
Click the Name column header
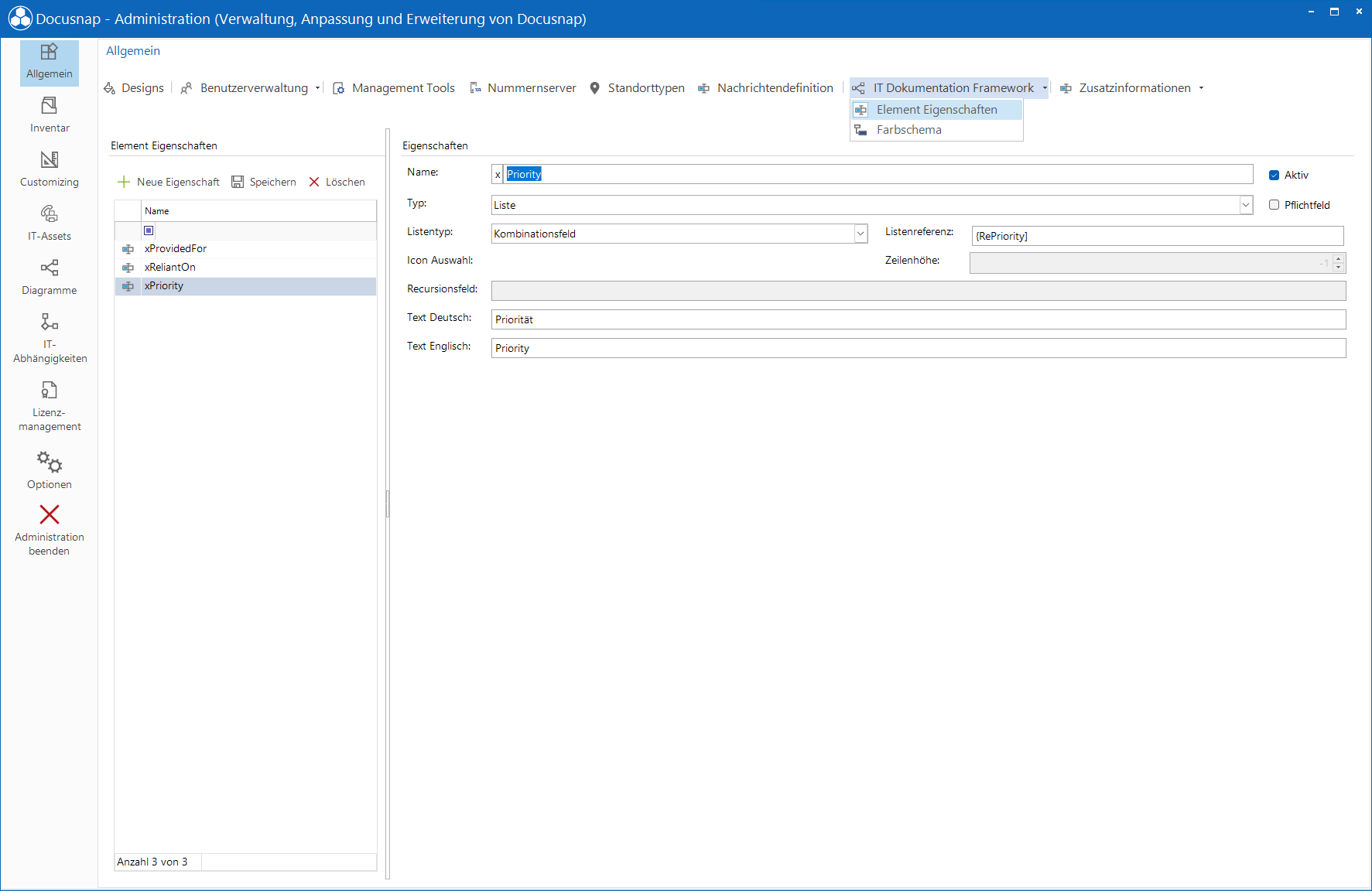tap(258, 211)
